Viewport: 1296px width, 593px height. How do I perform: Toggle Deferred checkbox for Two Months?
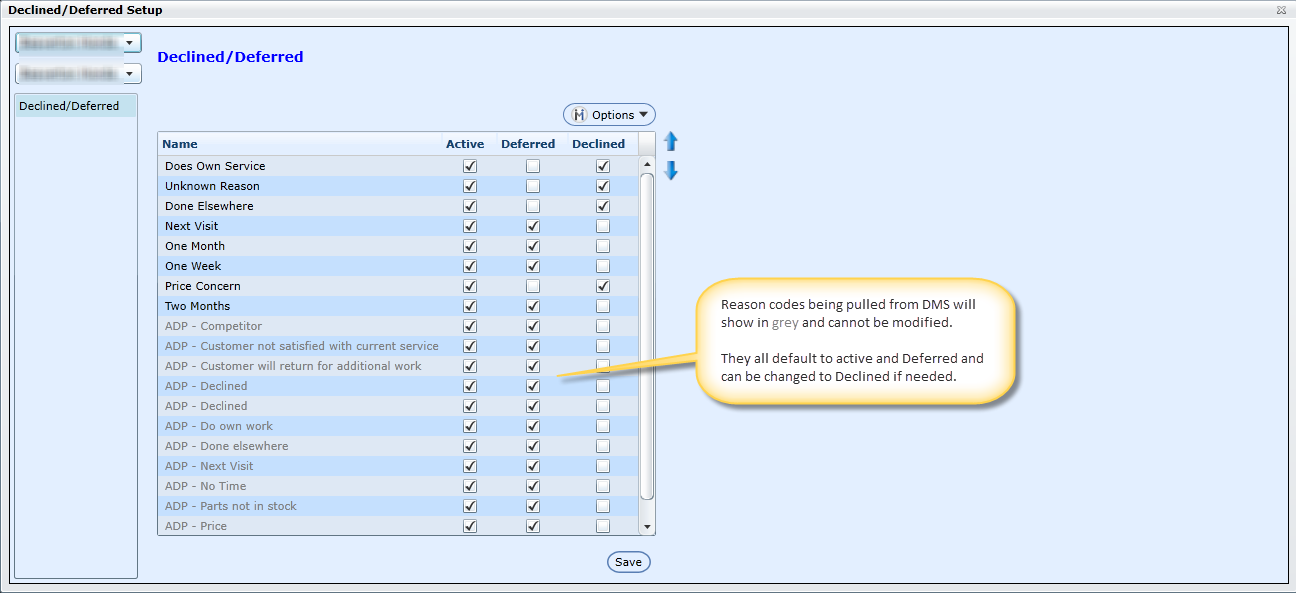[x=533, y=306]
